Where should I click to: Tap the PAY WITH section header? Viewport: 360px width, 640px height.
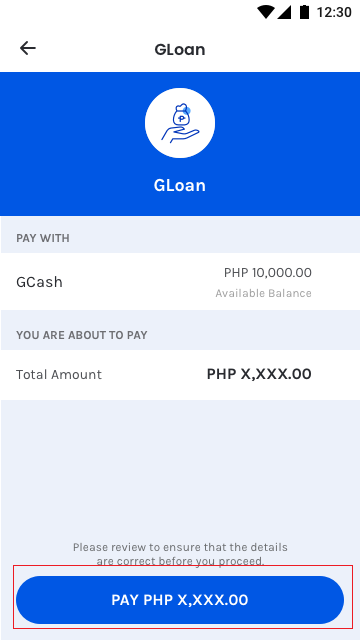click(43, 238)
